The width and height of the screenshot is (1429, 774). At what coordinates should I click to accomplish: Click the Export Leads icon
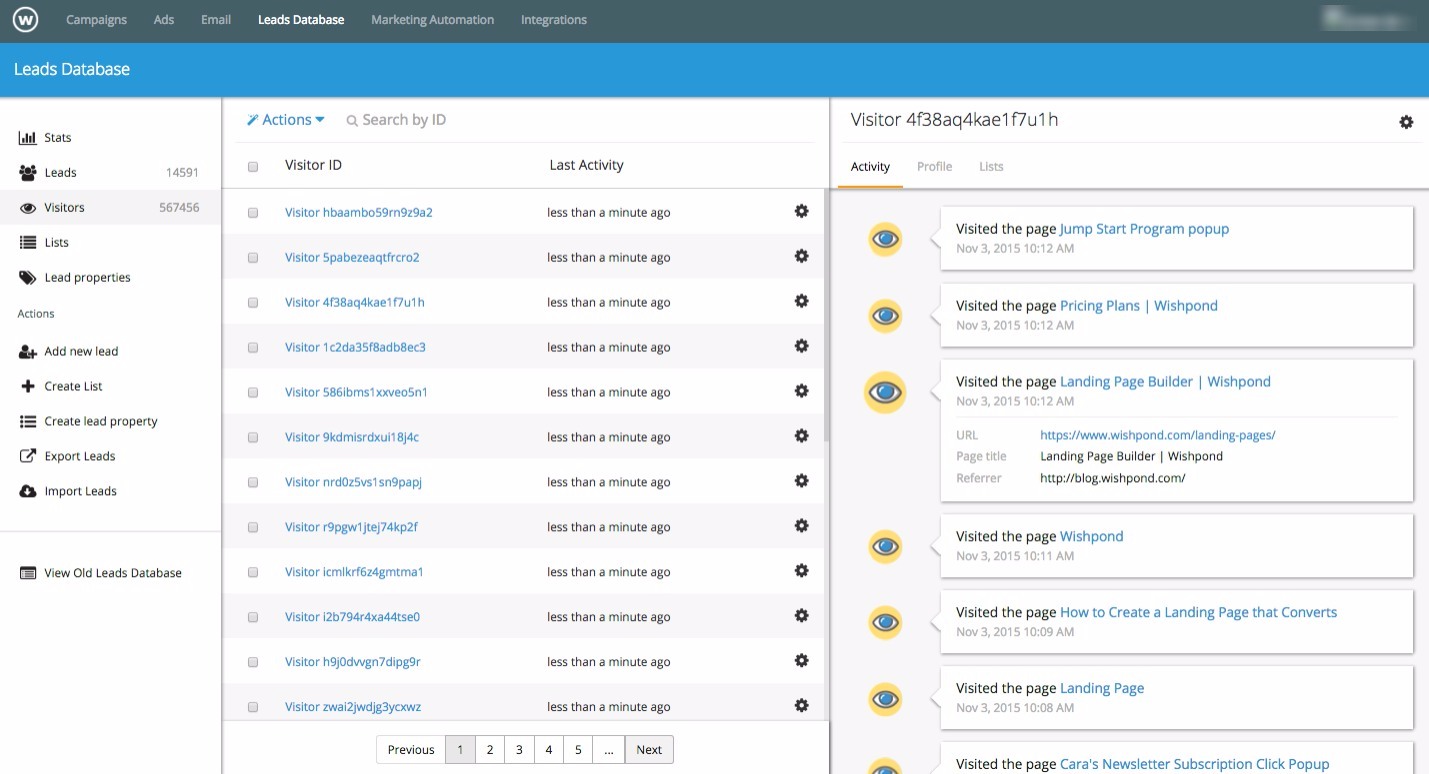(28, 457)
